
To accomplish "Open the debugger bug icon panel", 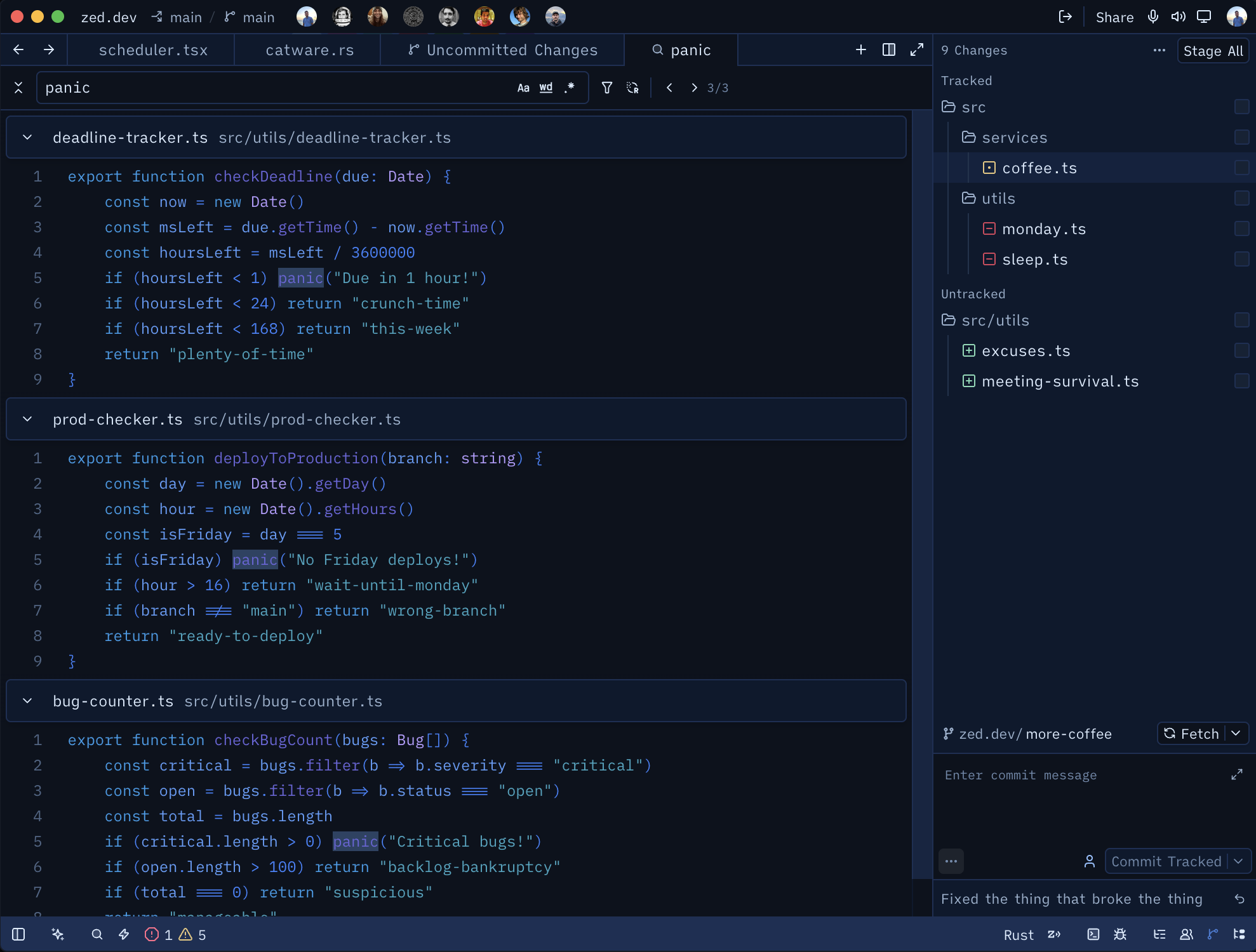I will [x=1120, y=934].
